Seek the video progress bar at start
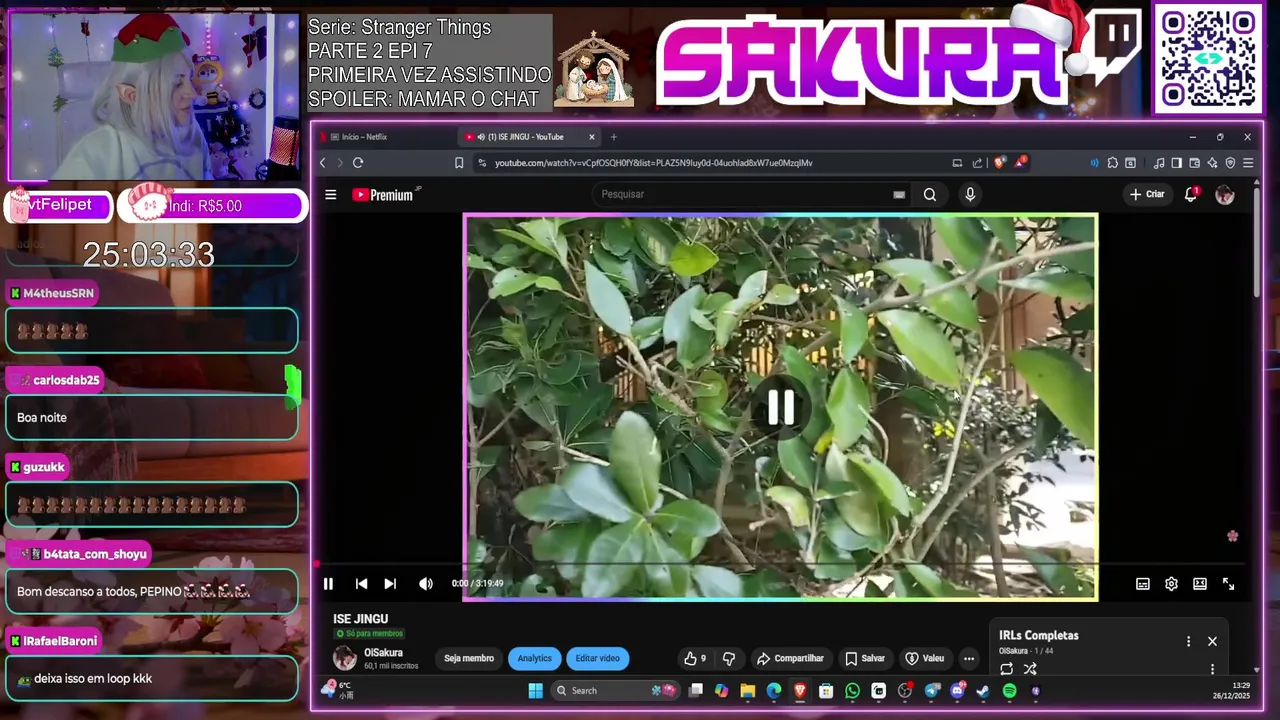The image size is (1280, 720). pos(318,565)
